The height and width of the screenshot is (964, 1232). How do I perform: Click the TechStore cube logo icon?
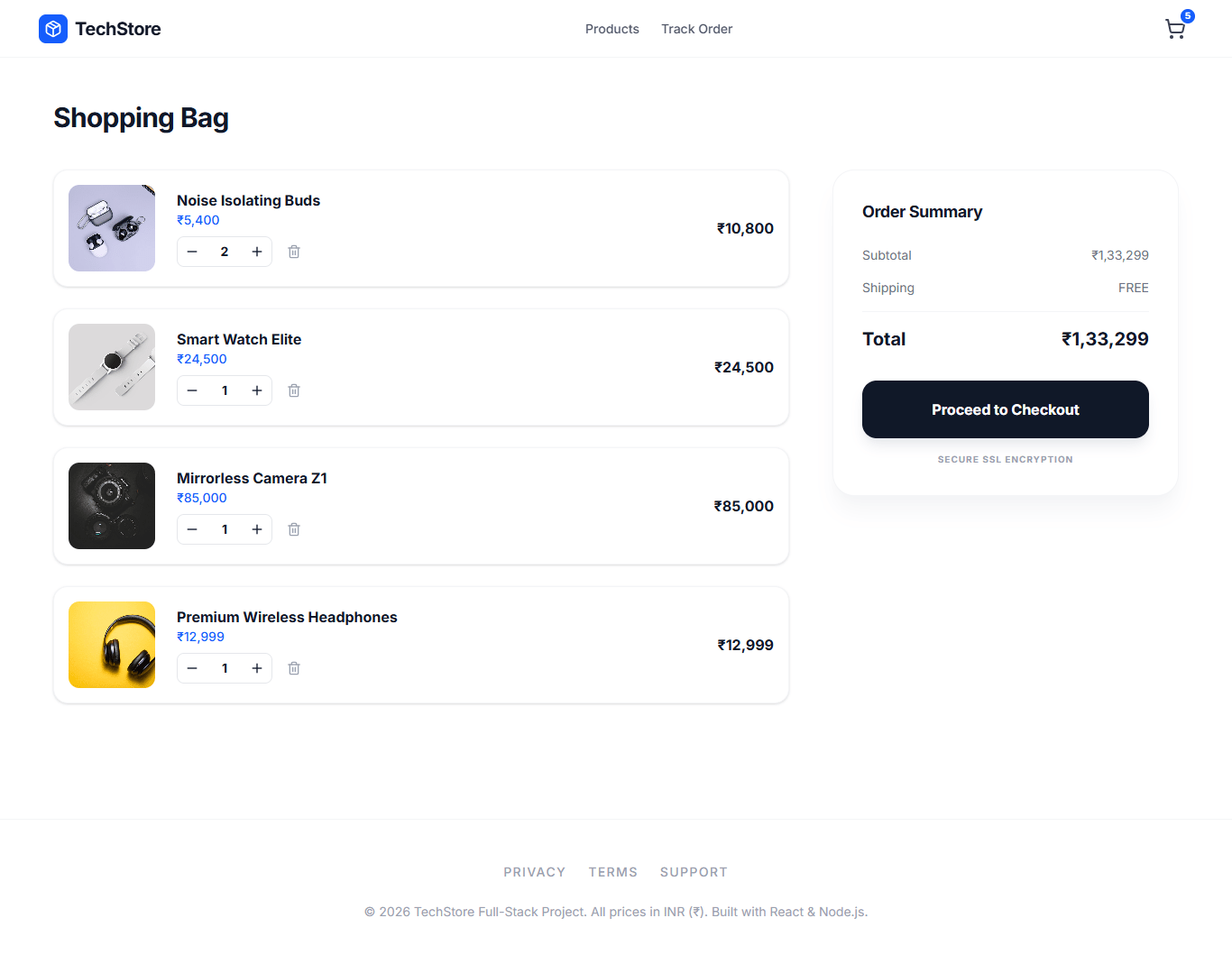(x=53, y=29)
